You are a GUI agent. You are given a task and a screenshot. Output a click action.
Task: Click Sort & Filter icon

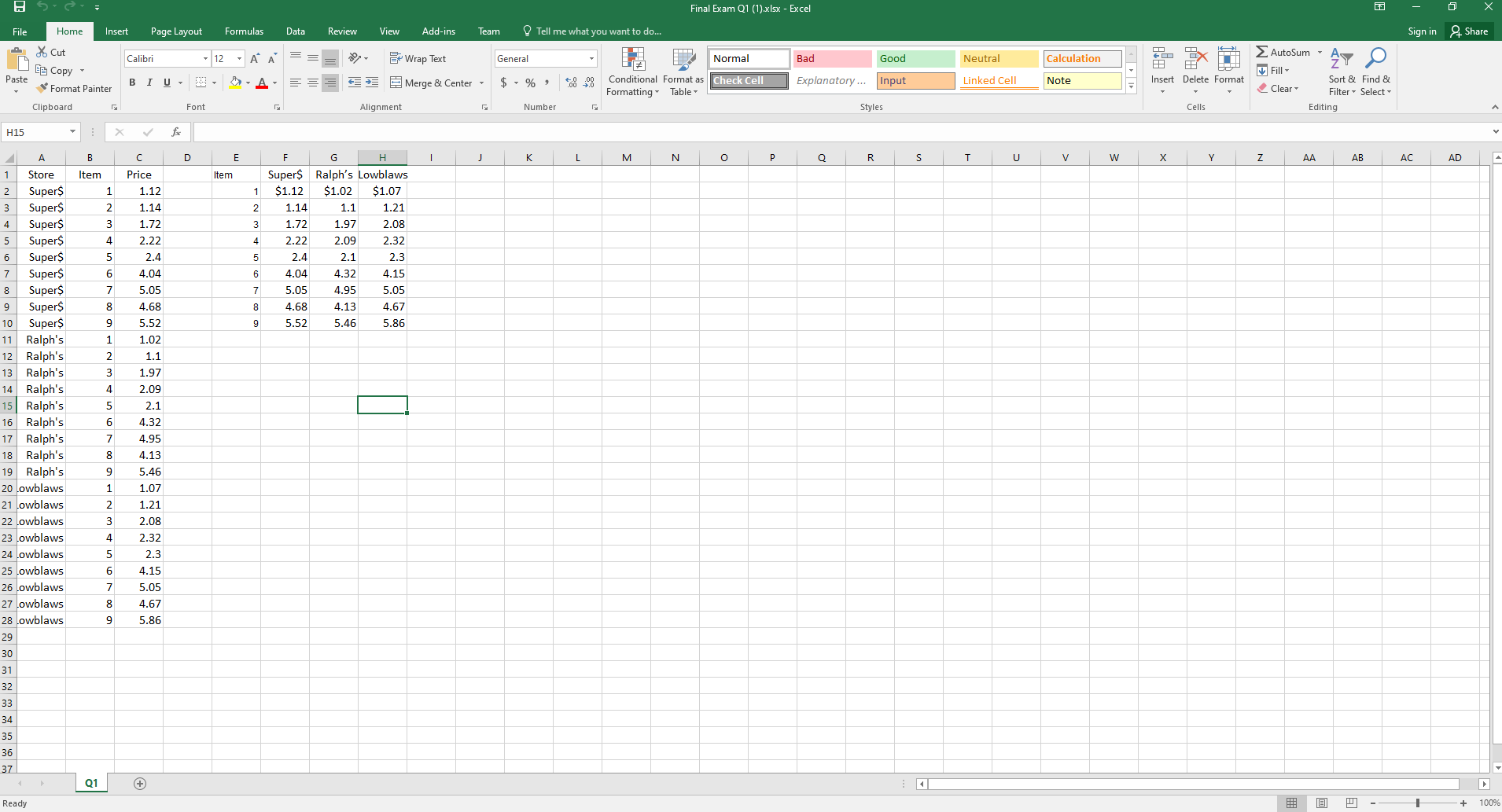[1342, 59]
